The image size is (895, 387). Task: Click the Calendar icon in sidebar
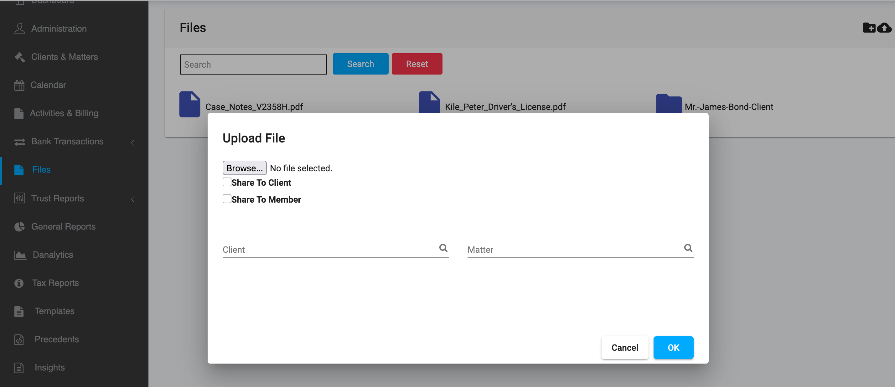pos(19,85)
